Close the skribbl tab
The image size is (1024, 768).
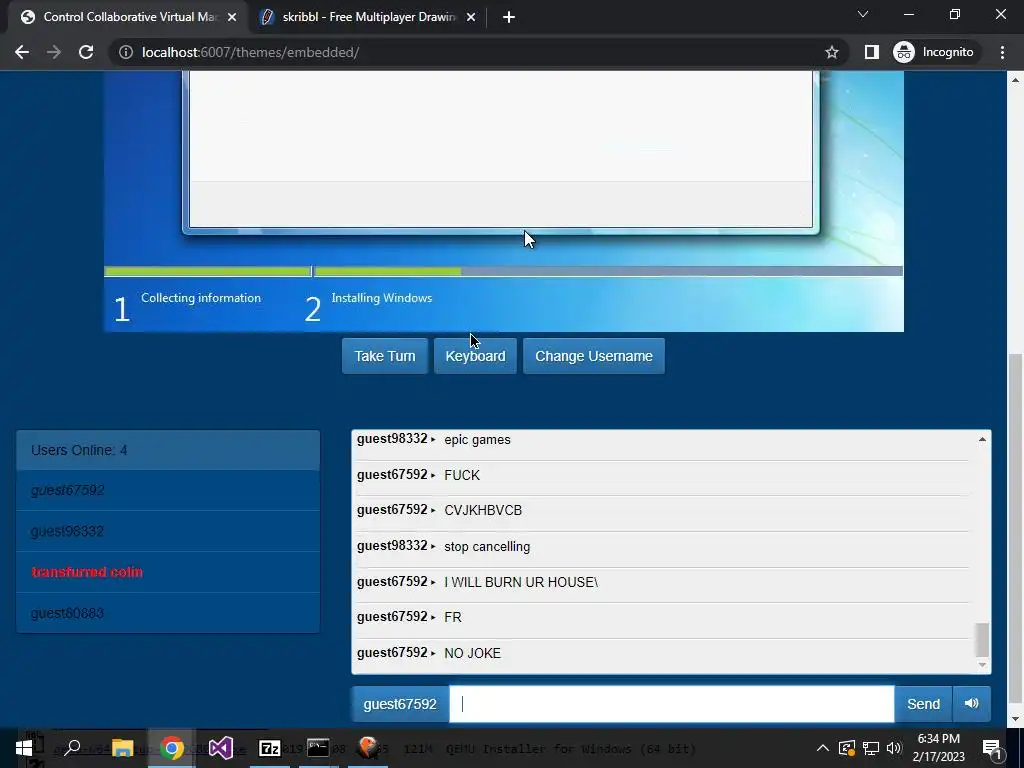(x=471, y=18)
